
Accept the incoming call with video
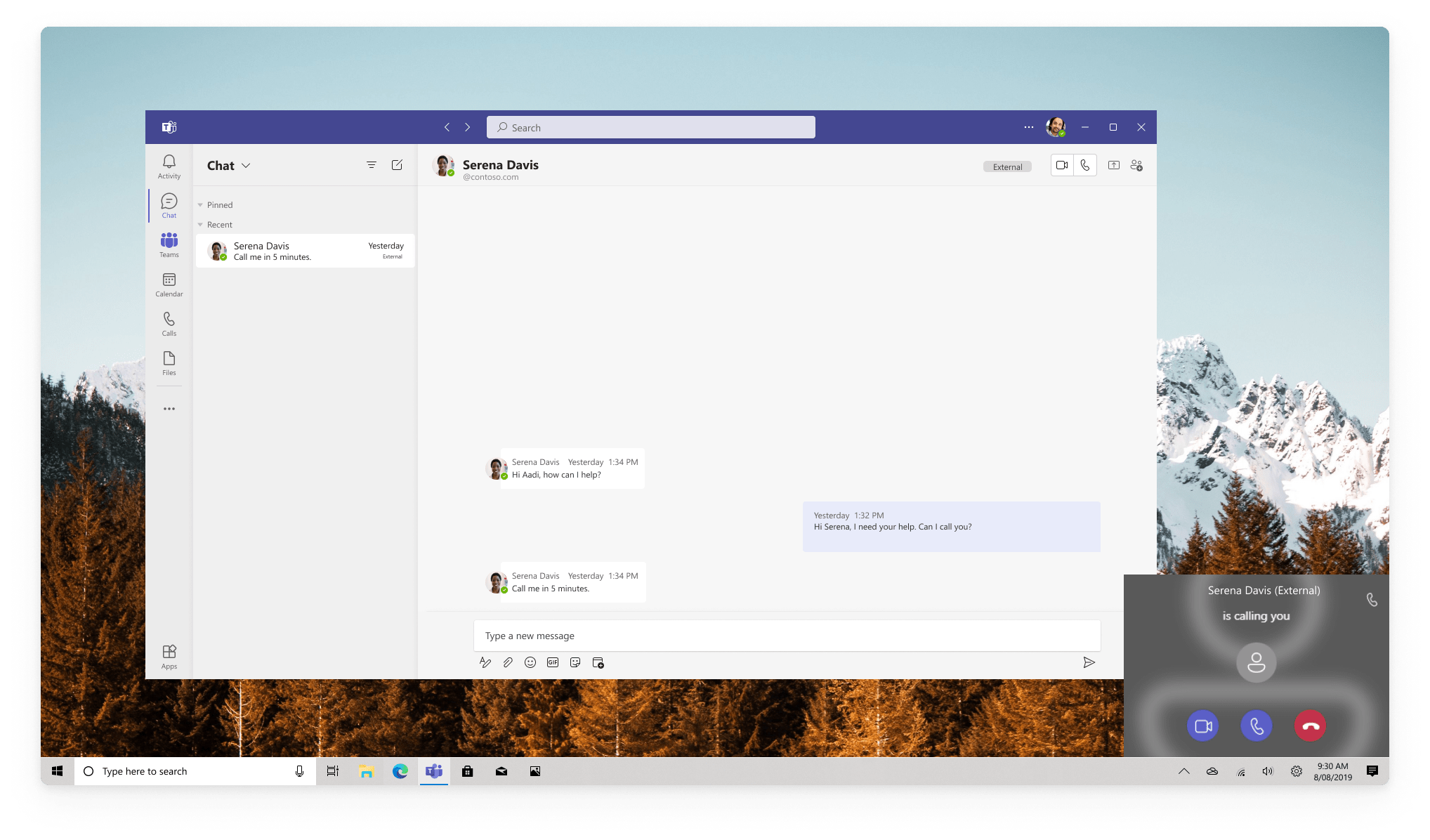point(1202,726)
